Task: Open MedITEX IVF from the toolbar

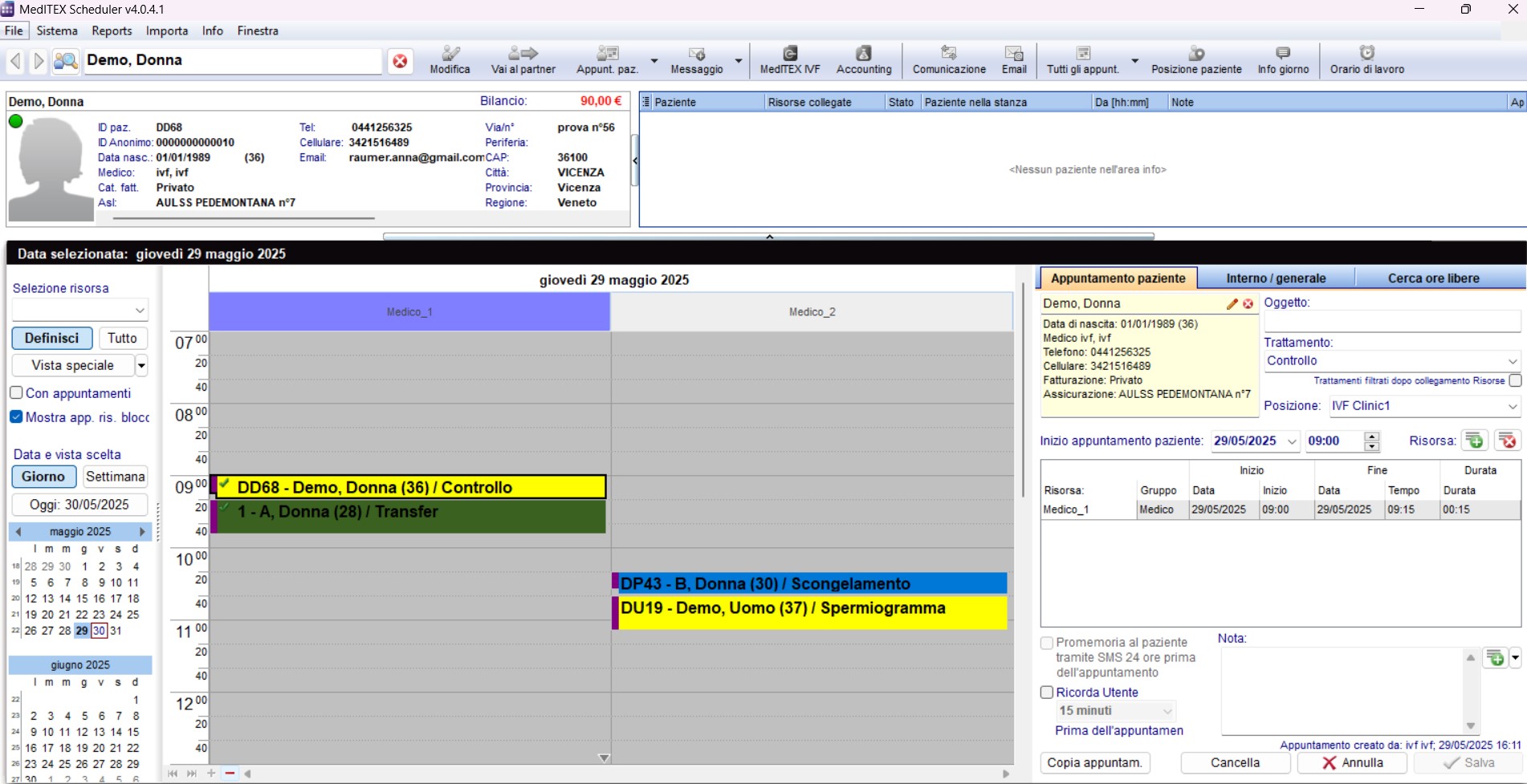Action: (790, 59)
